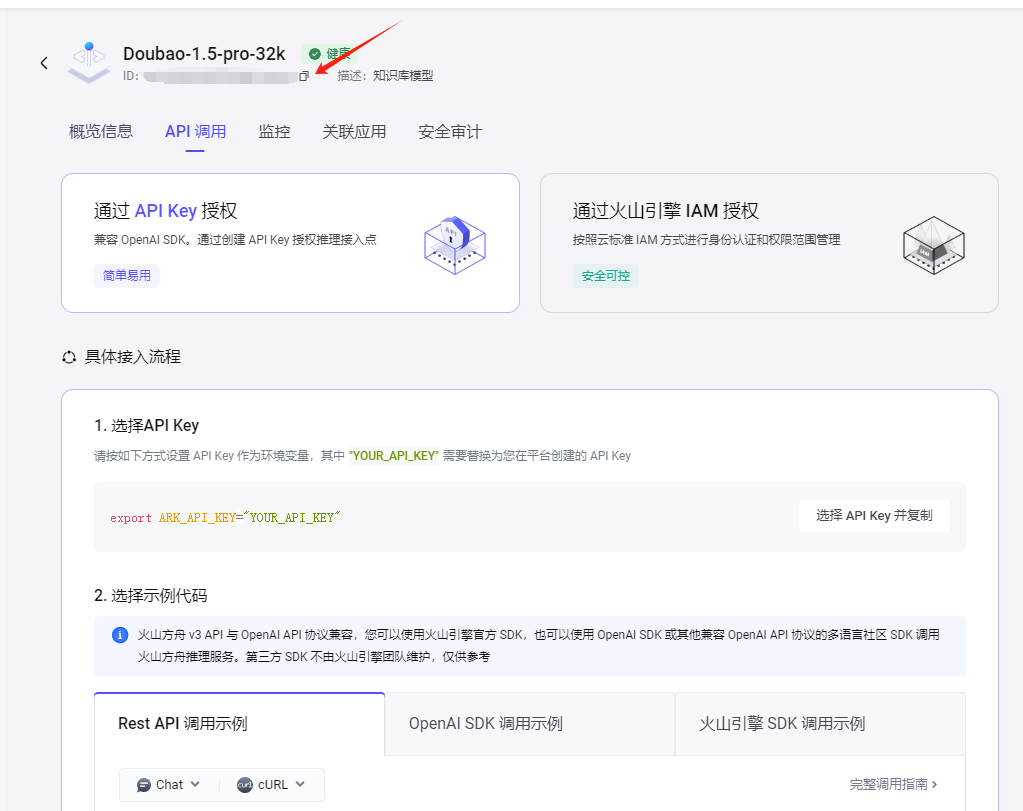Image resolution: width=1023 pixels, height=811 pixels.
Task: Click the 火山方舟 v3 API notice text
Action: [538, 645]
